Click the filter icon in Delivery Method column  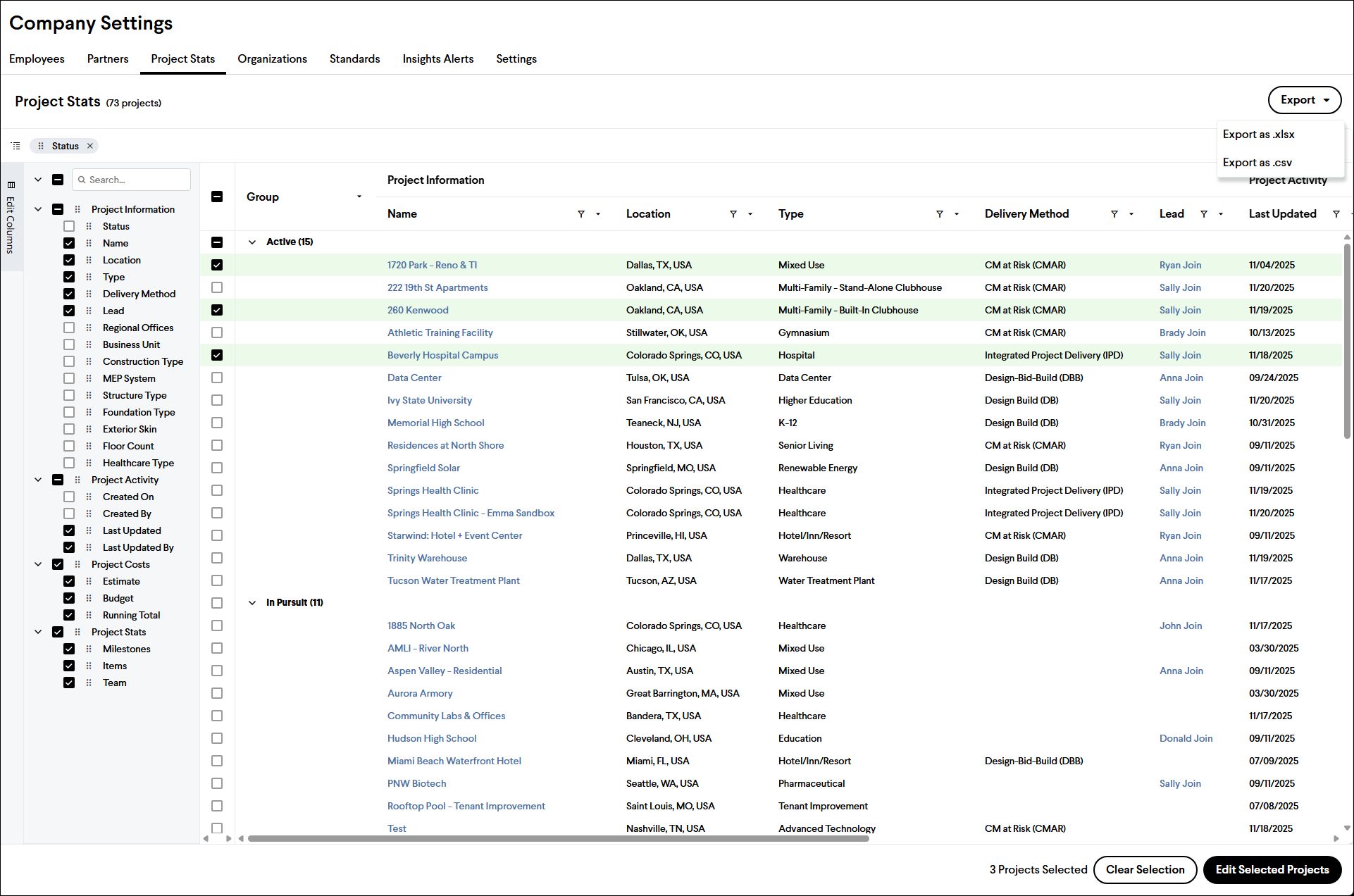[1114, 214]
